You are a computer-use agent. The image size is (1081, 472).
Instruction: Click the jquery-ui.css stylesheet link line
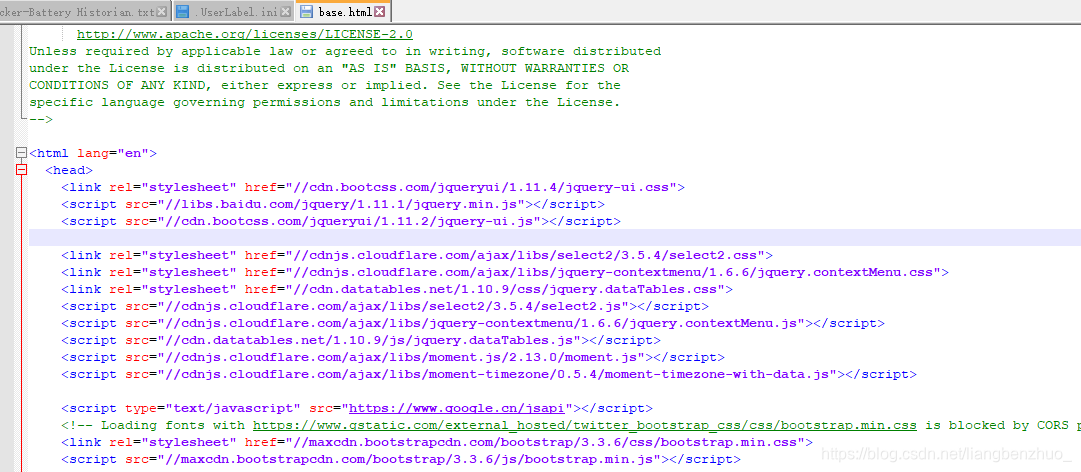tap(373, 187)
